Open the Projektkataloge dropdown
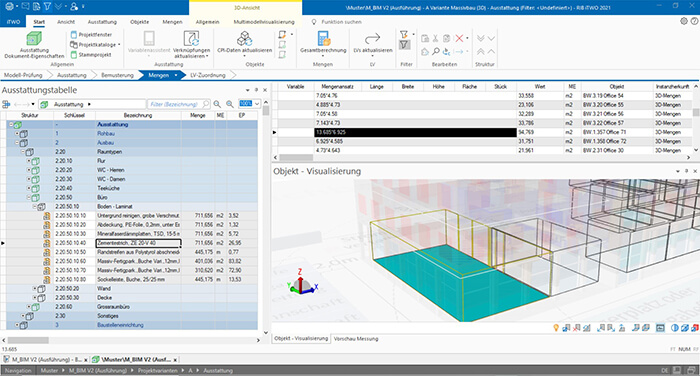The width and height of the screenshot is (700, 376). click(95, 45)
